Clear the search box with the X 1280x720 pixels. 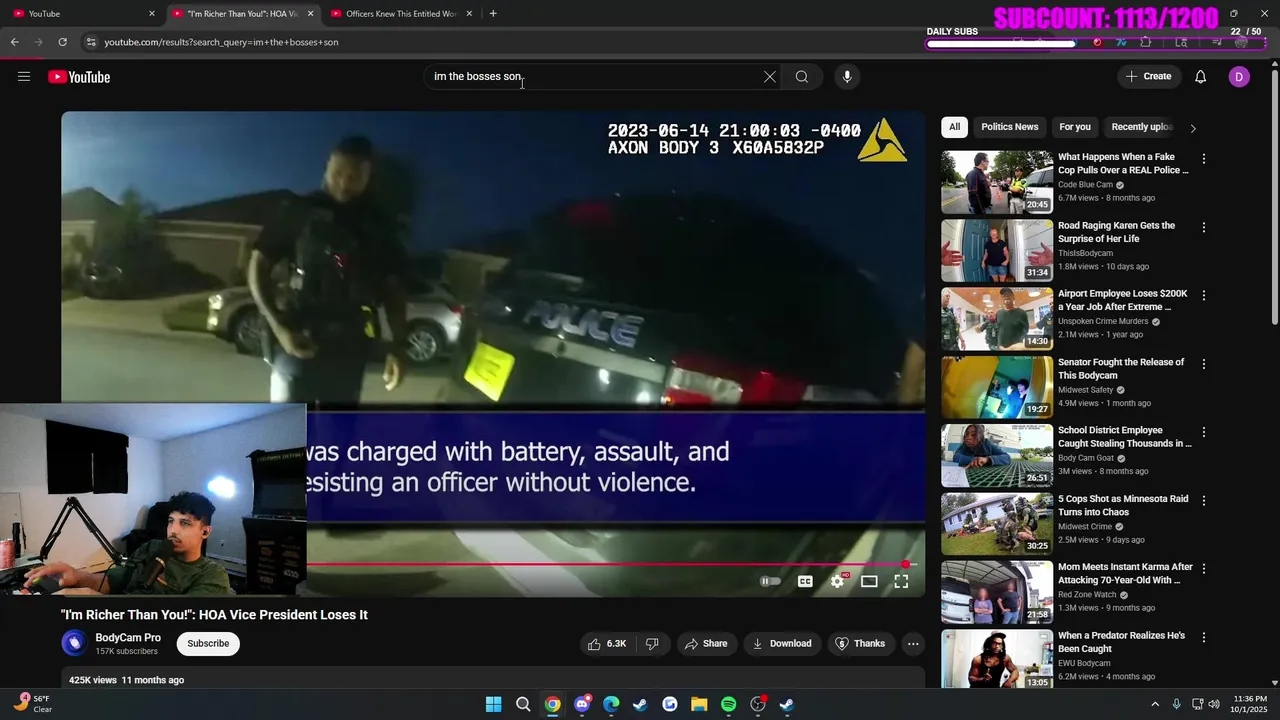pyautogui.click(x=770, y=77)
